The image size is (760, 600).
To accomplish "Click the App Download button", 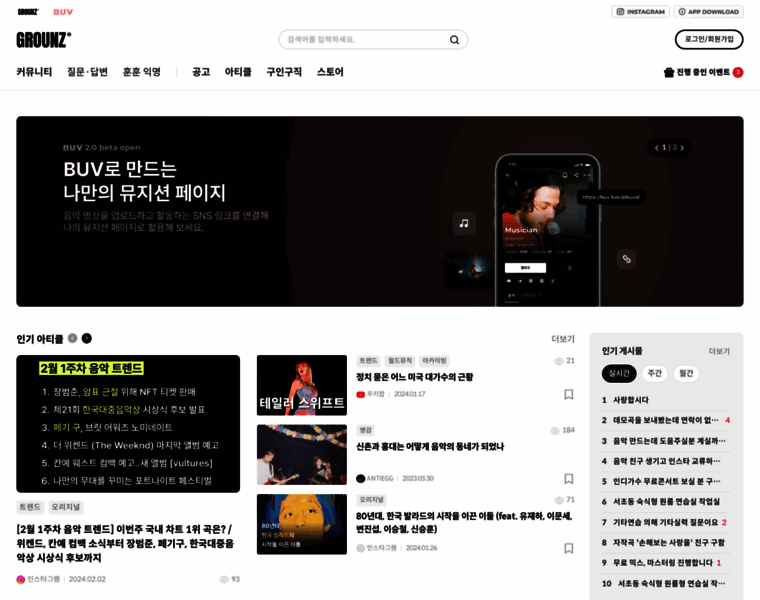I will coord(709,12).
